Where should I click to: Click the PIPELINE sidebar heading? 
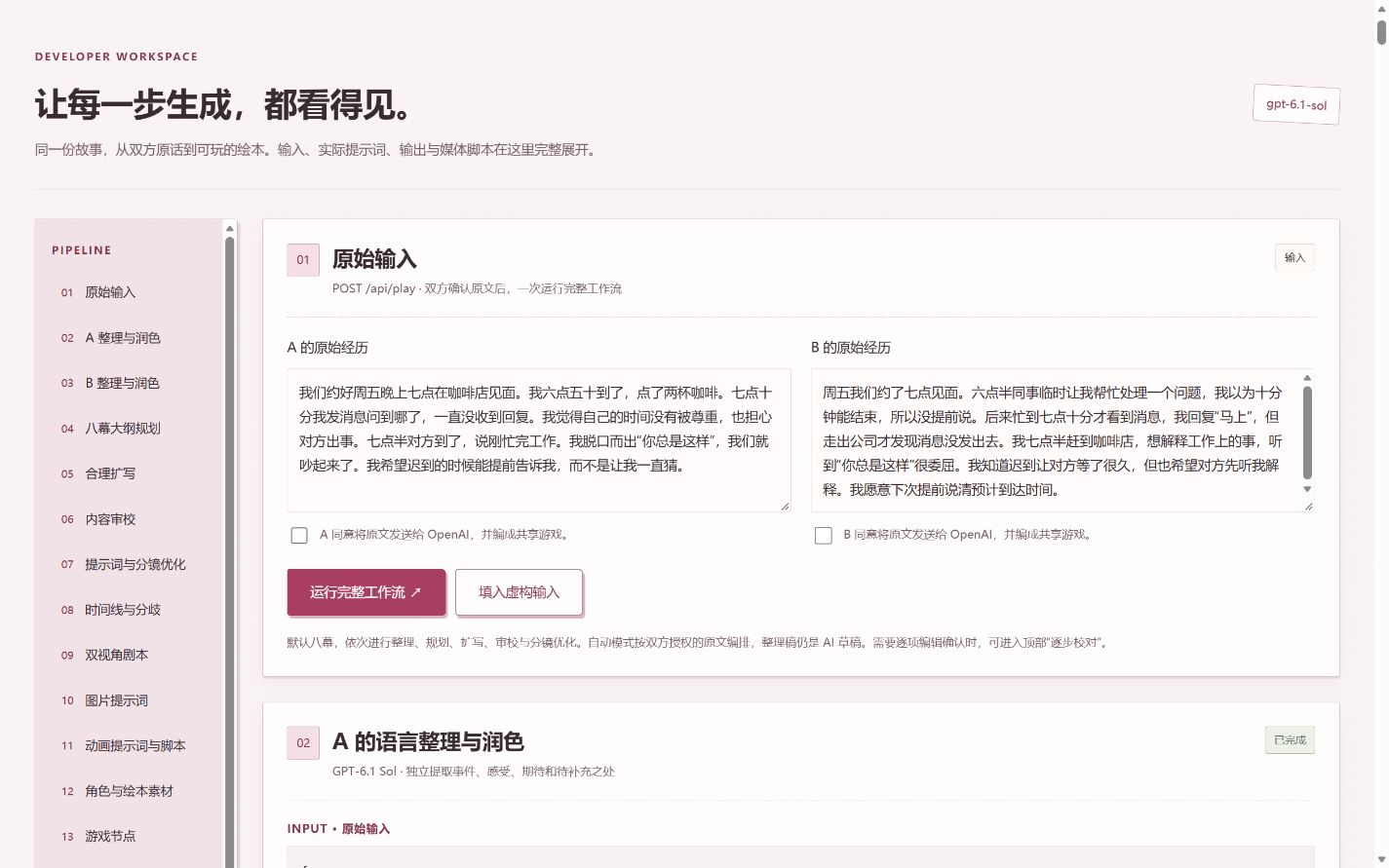coord(82,250)
